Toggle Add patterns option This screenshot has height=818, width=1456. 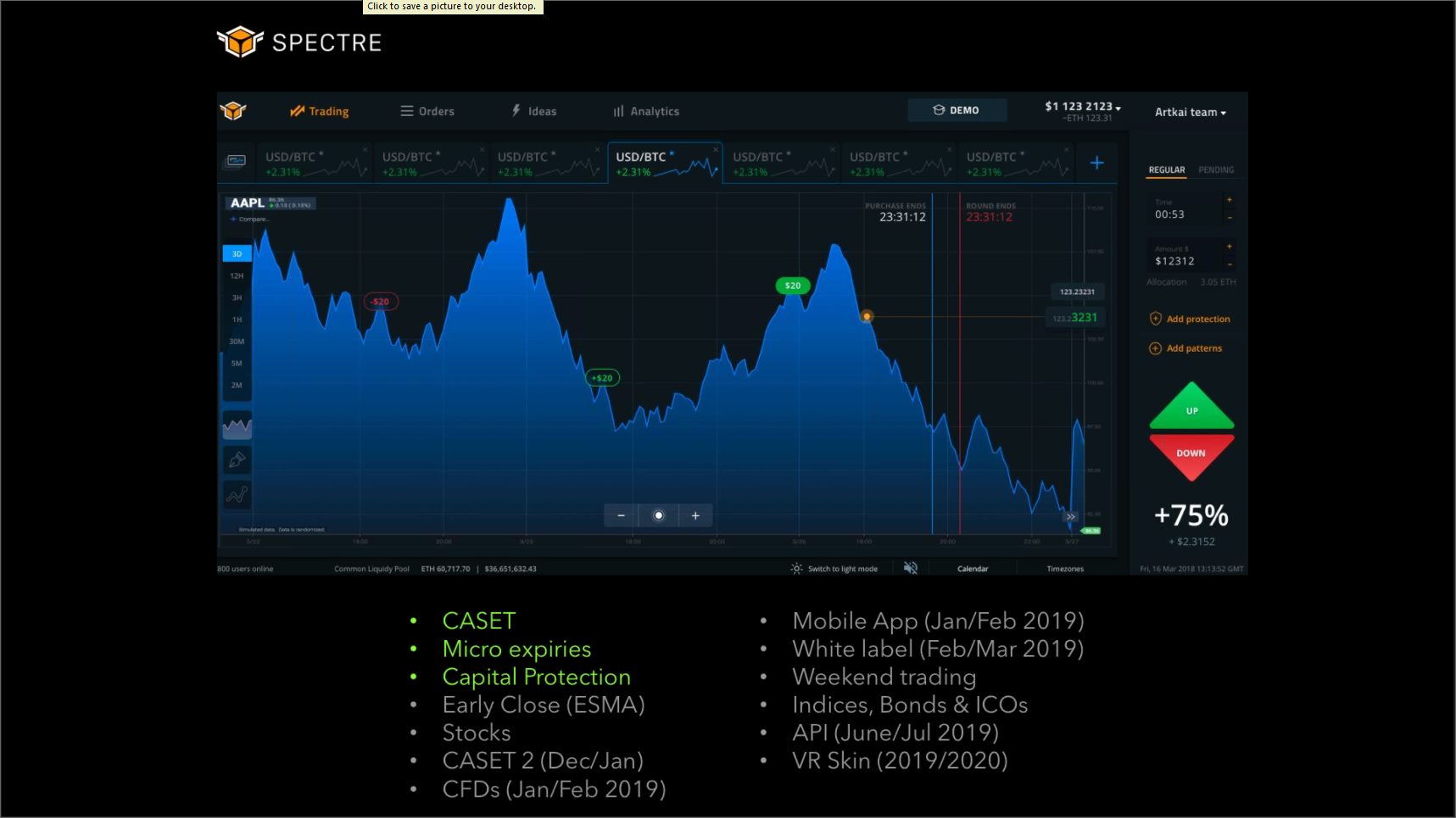point(1185,348)
